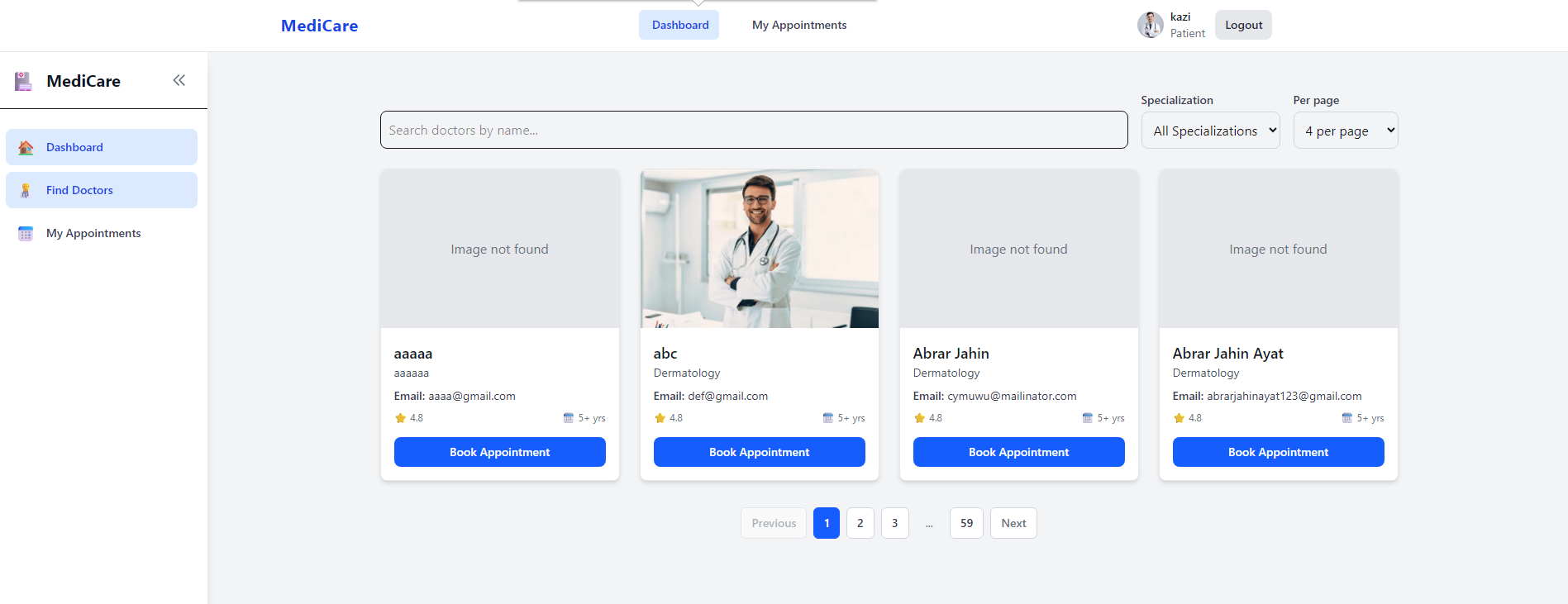1568x604 pixels.
Task: Click the username "kazi" in header
Action: pyautogui.click(x=1180, y=17)
